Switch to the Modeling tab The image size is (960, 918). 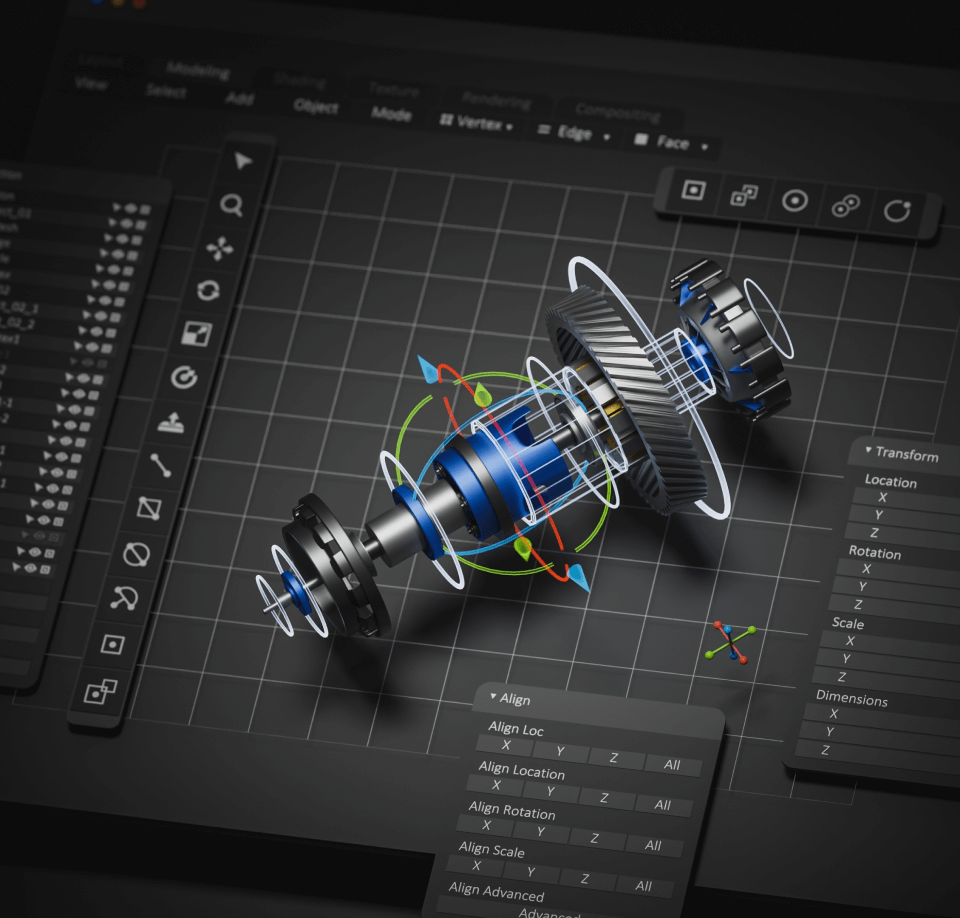click(197, 70)
